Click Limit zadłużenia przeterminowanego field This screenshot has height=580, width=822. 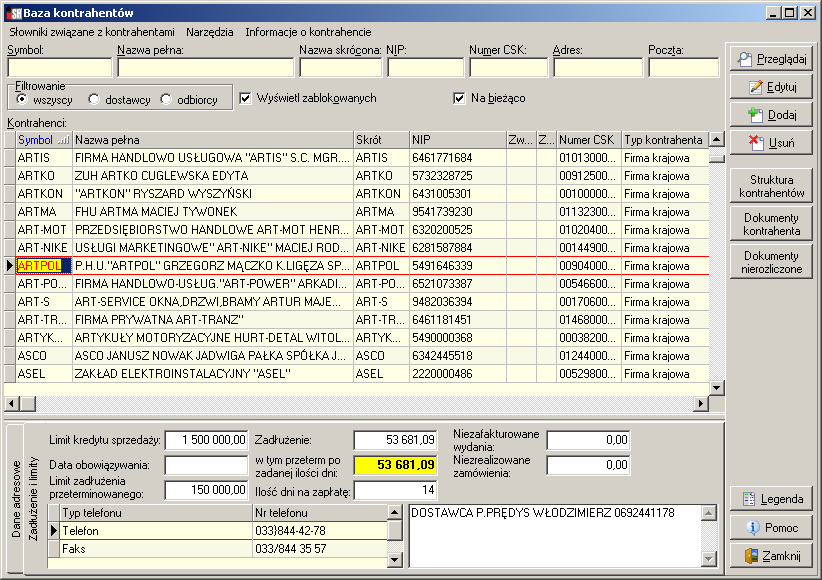[206, 490]
